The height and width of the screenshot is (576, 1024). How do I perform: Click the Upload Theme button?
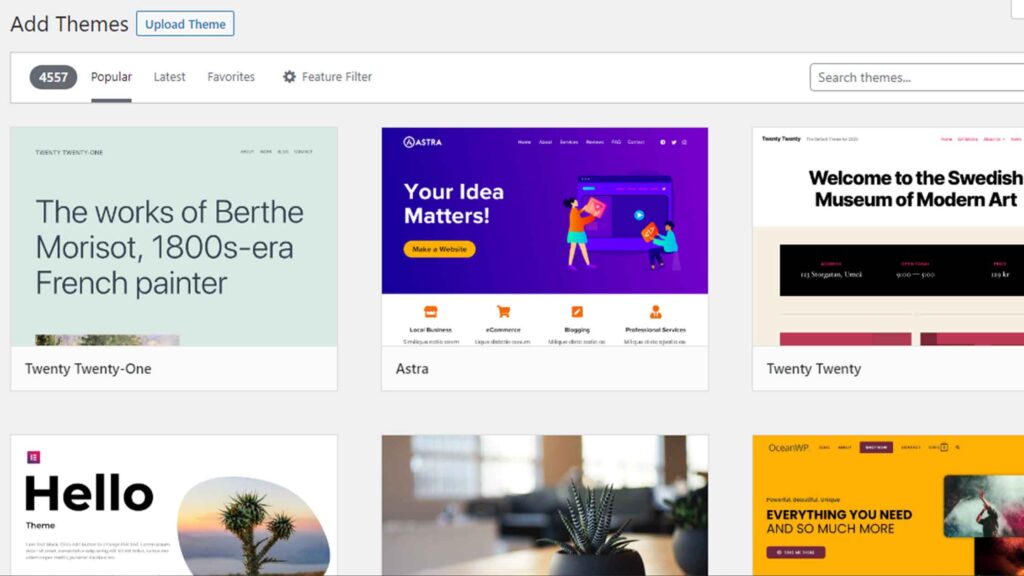tap(185, 24)
